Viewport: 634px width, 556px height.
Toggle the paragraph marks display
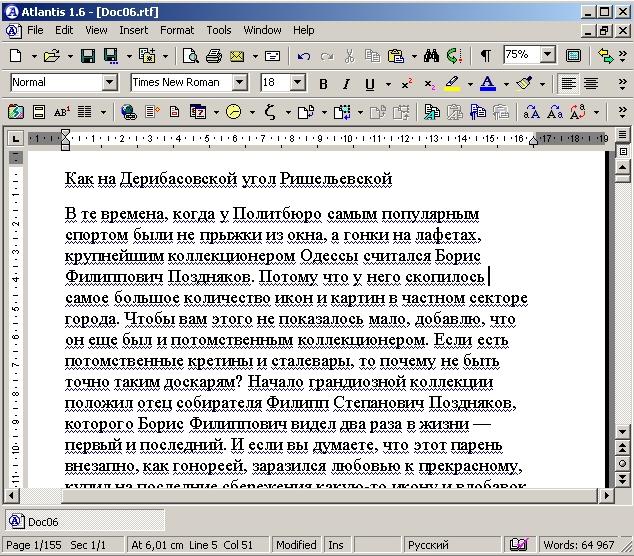click(486, 55)
